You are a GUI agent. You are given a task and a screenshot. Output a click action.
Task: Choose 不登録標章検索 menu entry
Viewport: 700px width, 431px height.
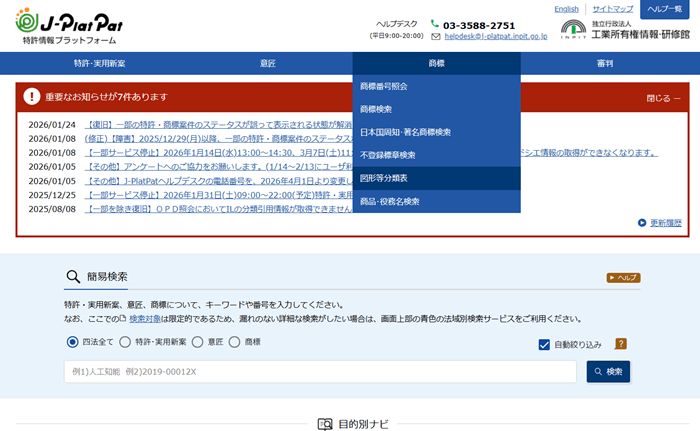pos(437,155)
